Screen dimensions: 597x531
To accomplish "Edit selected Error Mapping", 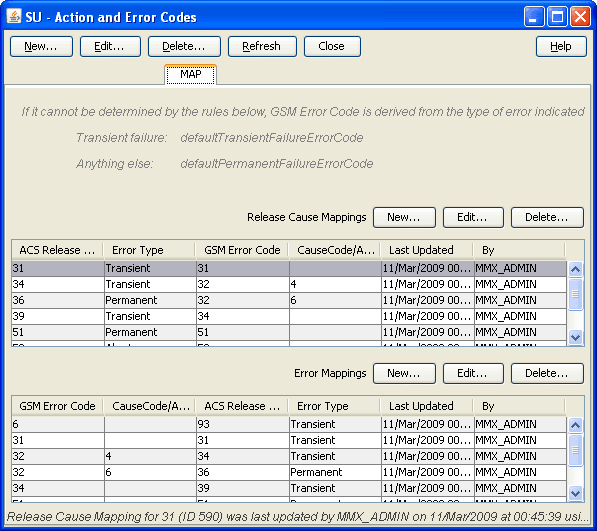I will coord(473,373).
